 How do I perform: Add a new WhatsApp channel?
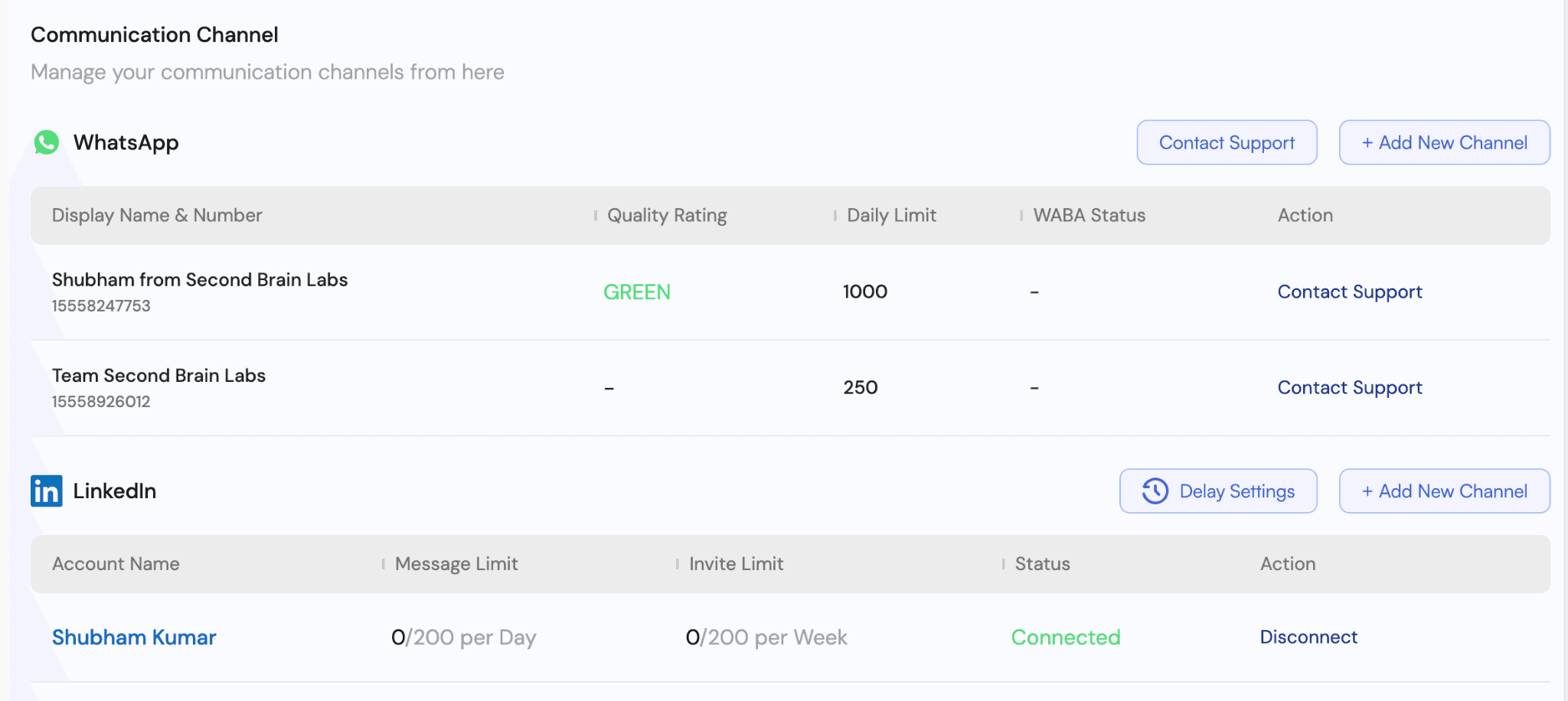click(1444, 142)
